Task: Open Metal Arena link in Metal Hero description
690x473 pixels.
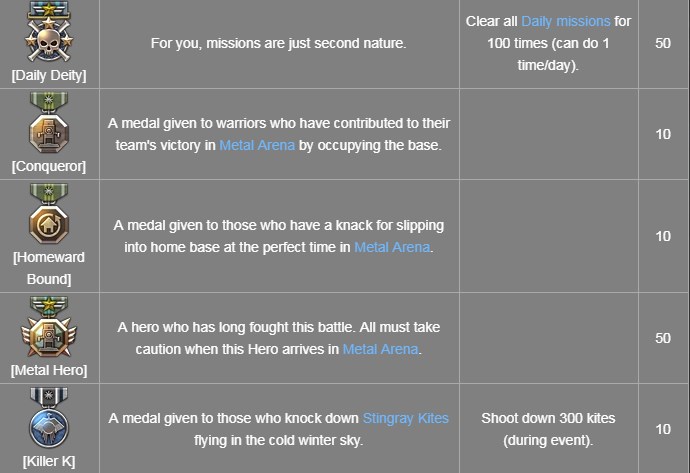Action: (381, 349)
